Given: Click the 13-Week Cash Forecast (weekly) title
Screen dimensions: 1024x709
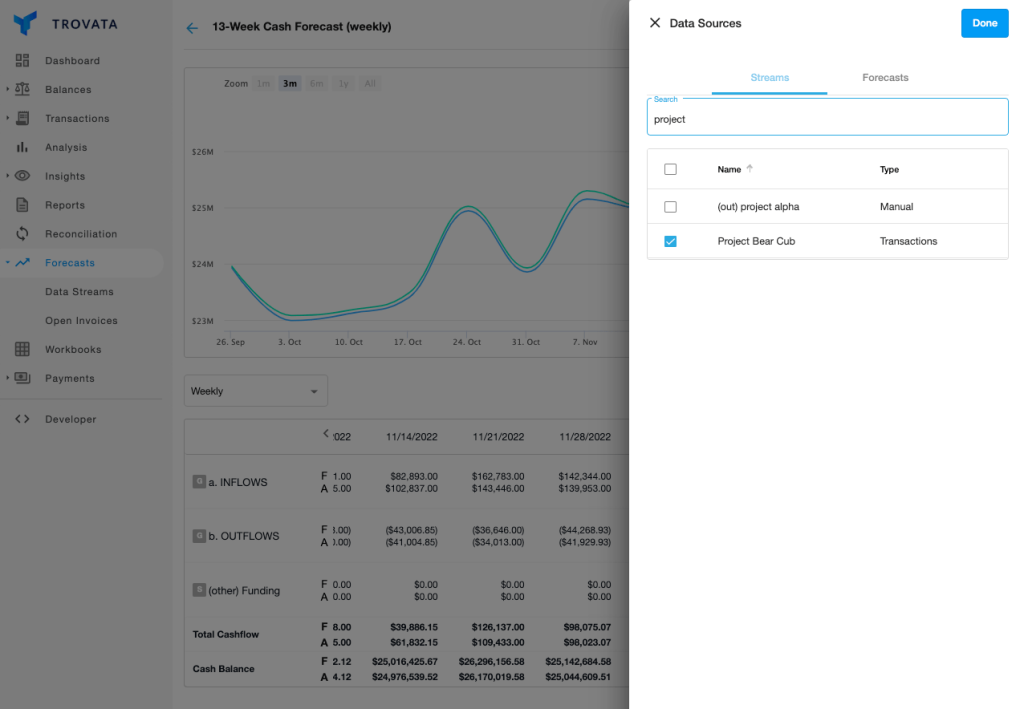Looking at the screenshot, I should 302,27.
